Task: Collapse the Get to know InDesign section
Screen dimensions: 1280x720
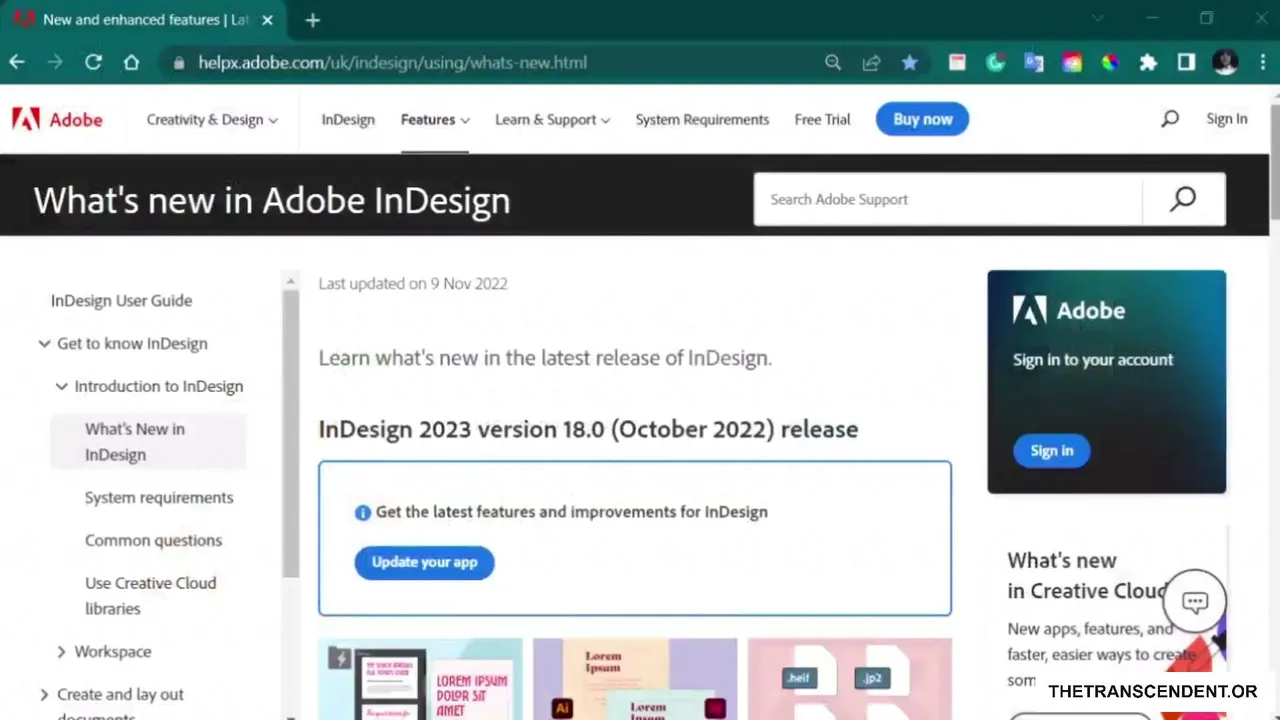Action: pyautogui.click(x=44, y=343)
